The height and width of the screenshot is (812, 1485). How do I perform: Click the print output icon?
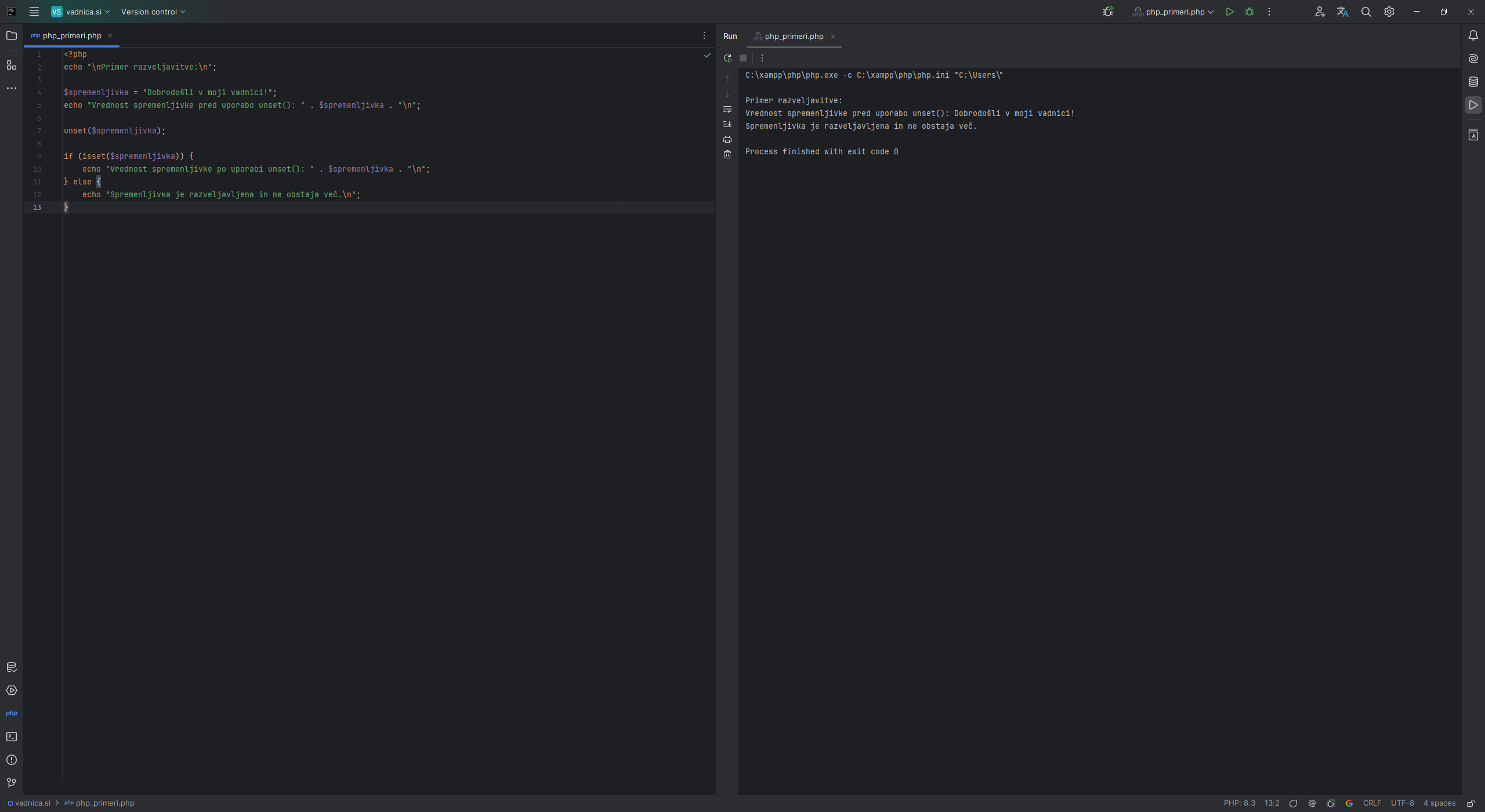(727, 139)
